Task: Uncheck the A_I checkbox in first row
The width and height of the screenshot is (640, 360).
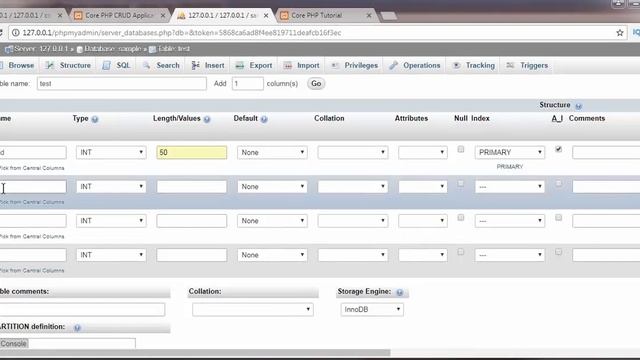Action: (558, 149)
